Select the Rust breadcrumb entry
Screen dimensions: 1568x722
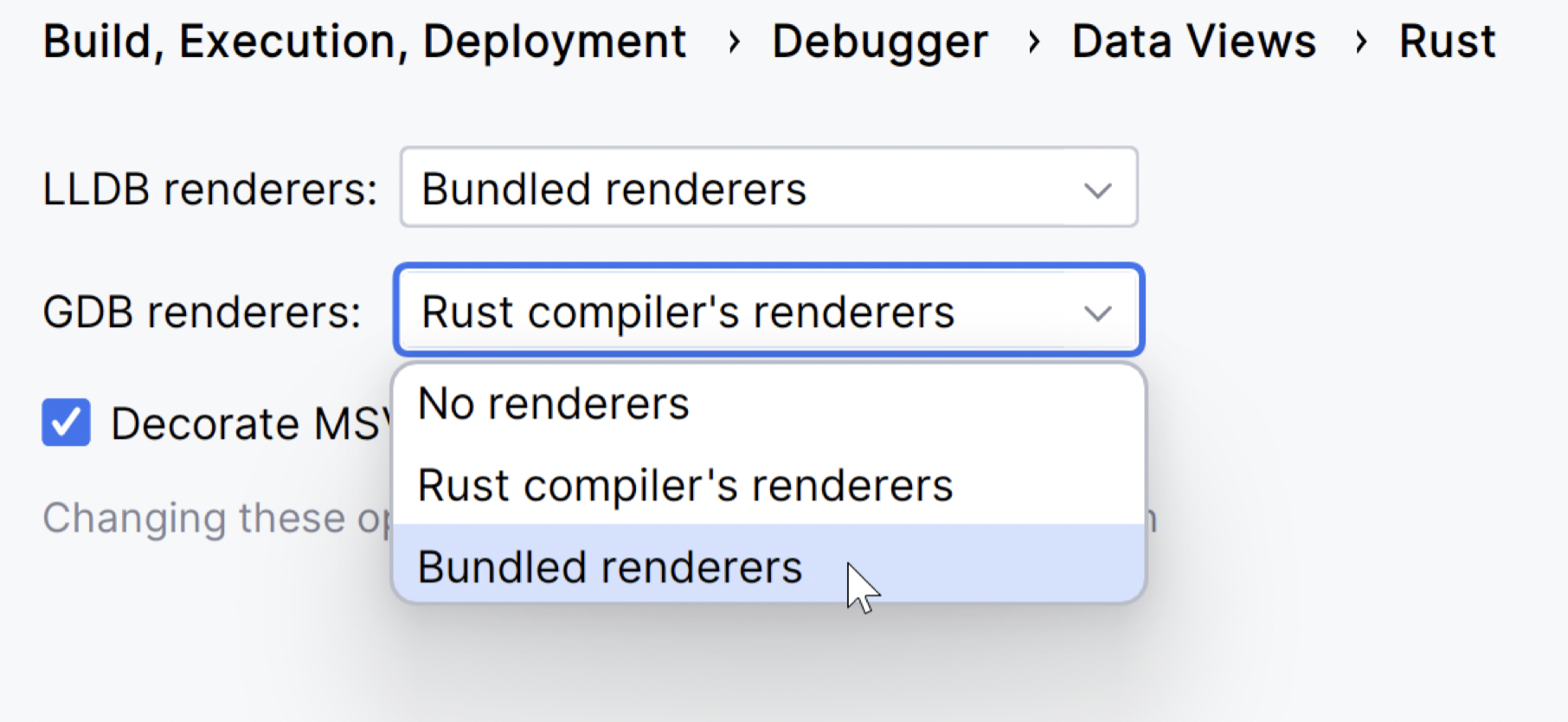coord(1446,40)
